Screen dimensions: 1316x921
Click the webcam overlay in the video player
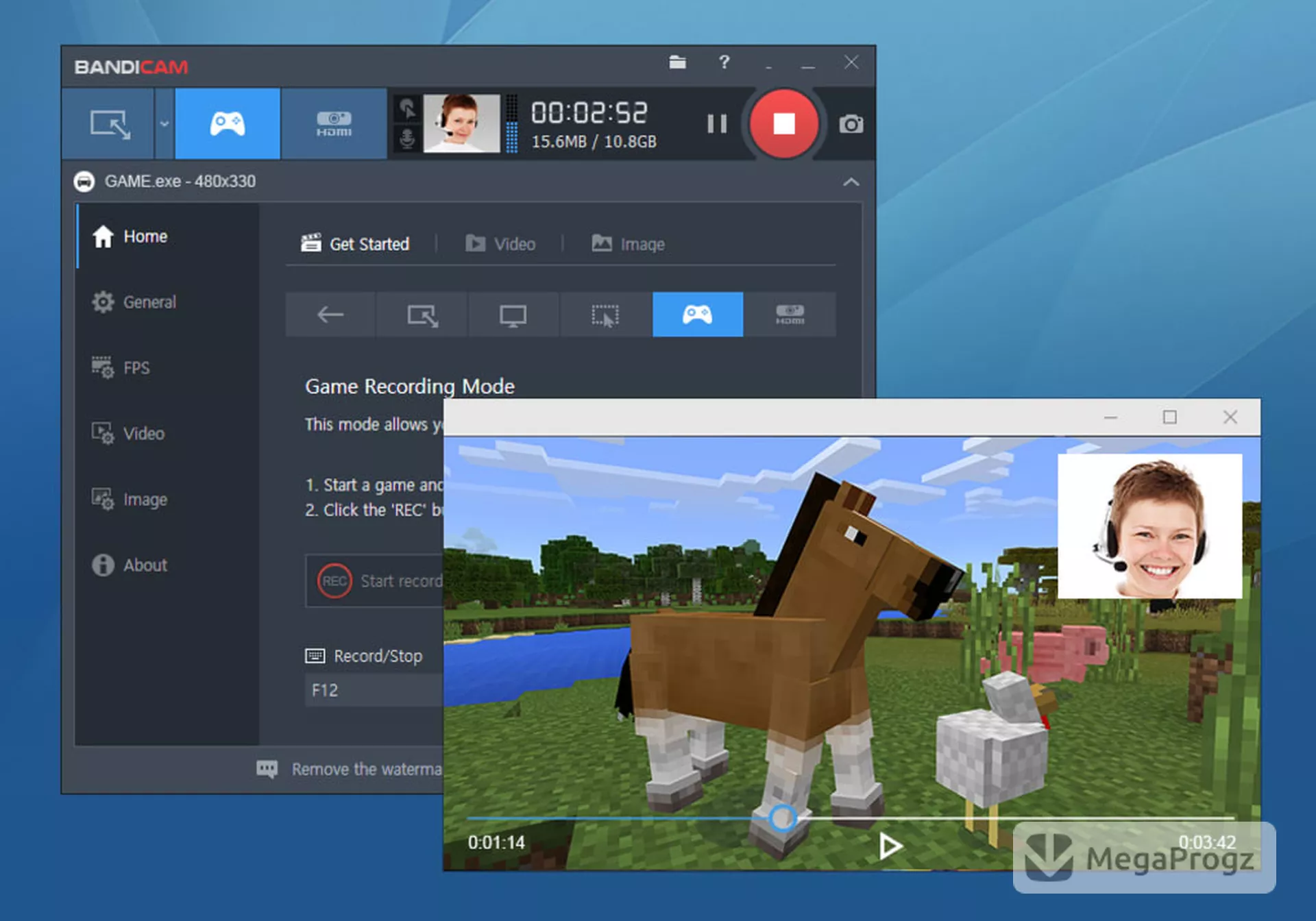pyautogui.click(x=1149, y=526)
